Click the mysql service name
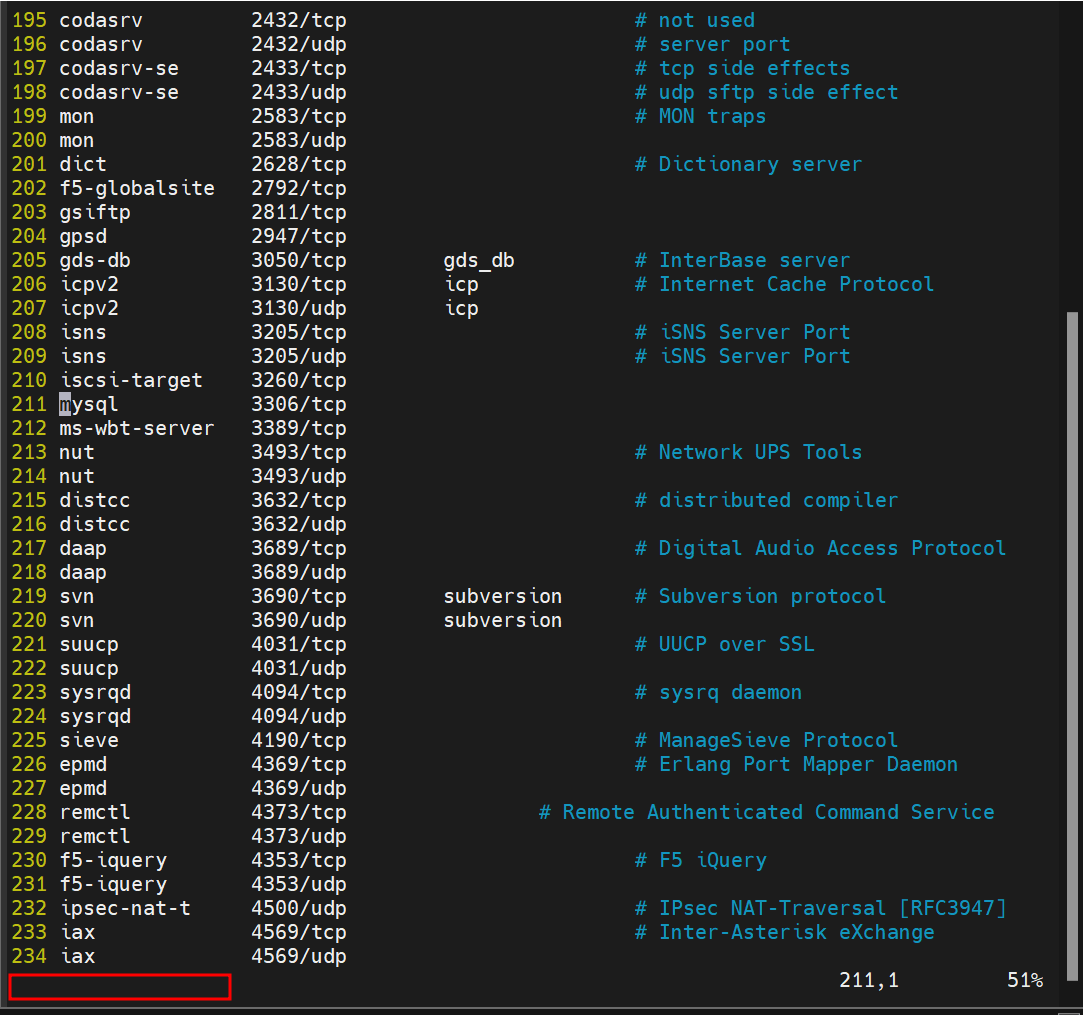The image size is (1083, 1015). [89, 405]
